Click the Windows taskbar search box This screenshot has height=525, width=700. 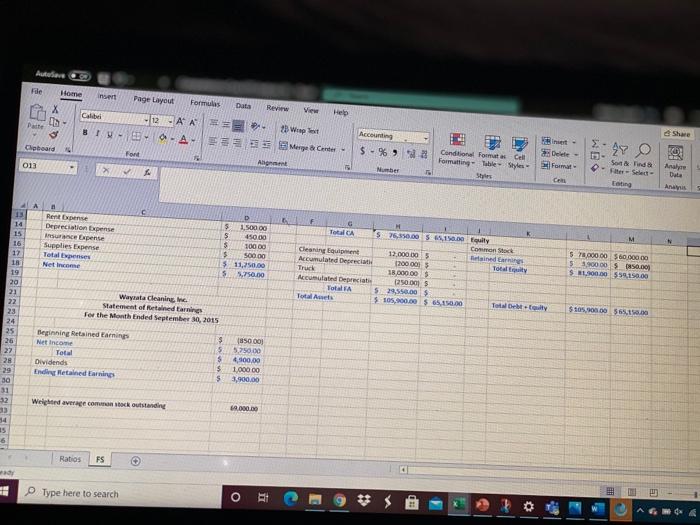click(x=121, y=493)
